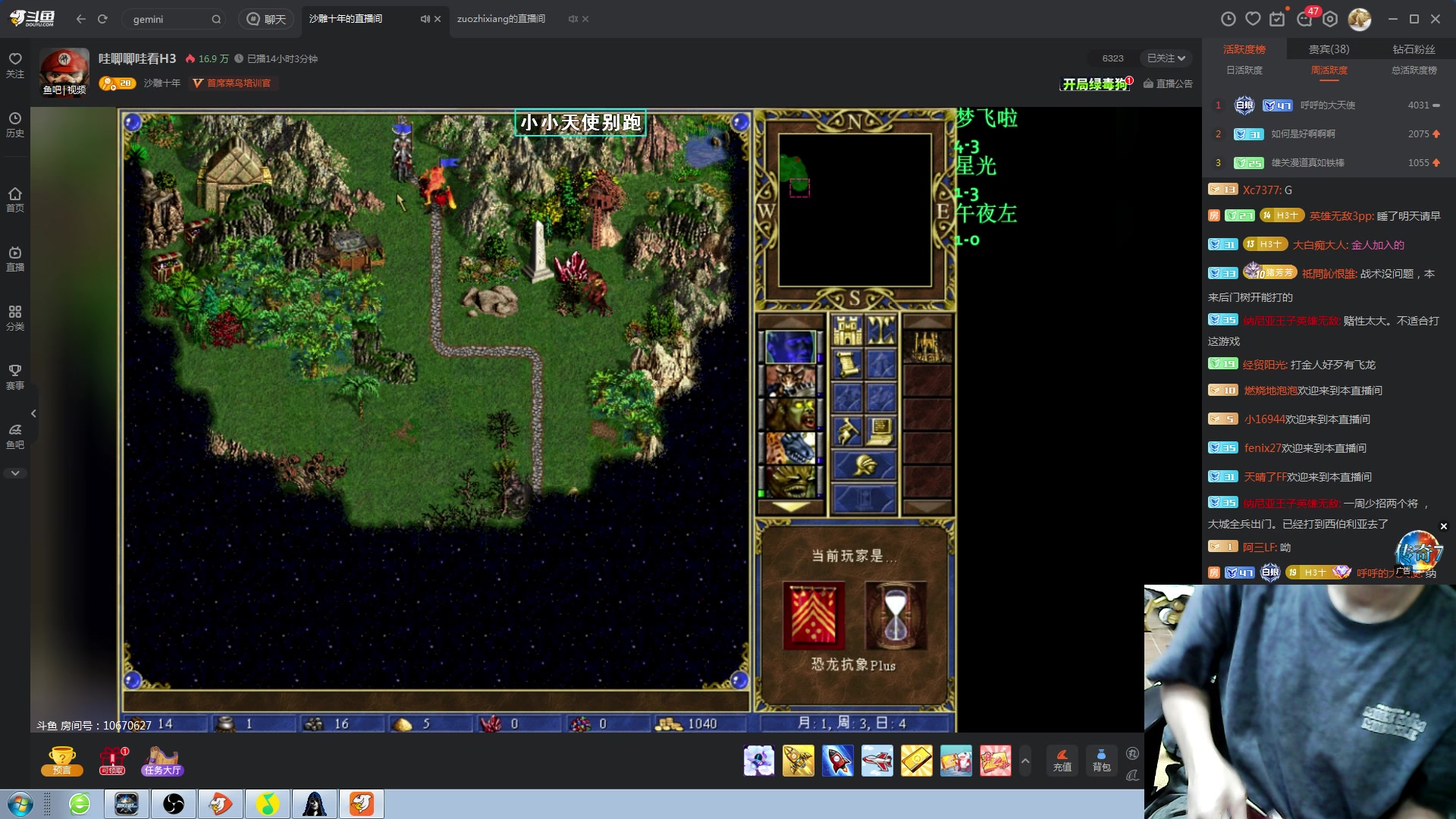The image size is (1456, 819).
Task: Open messages icon with 47 badge
Action: click(x=1306, y=17)
